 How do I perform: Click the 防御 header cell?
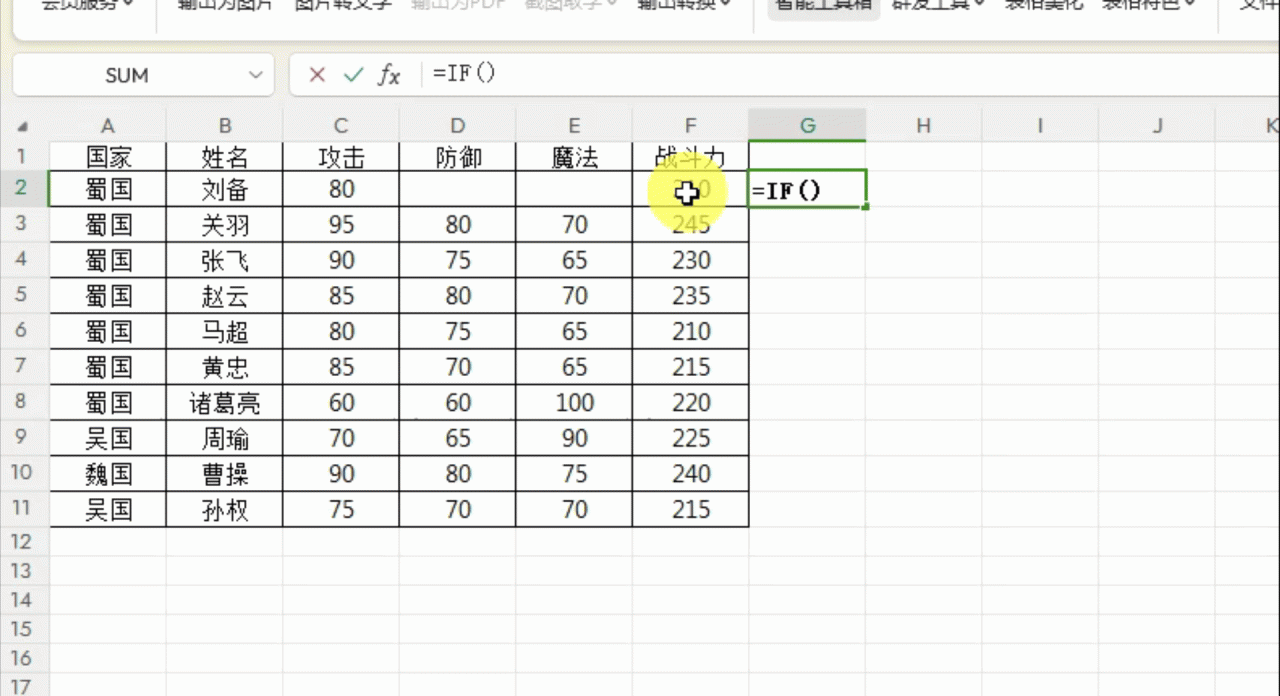click(x=458, y=156)
